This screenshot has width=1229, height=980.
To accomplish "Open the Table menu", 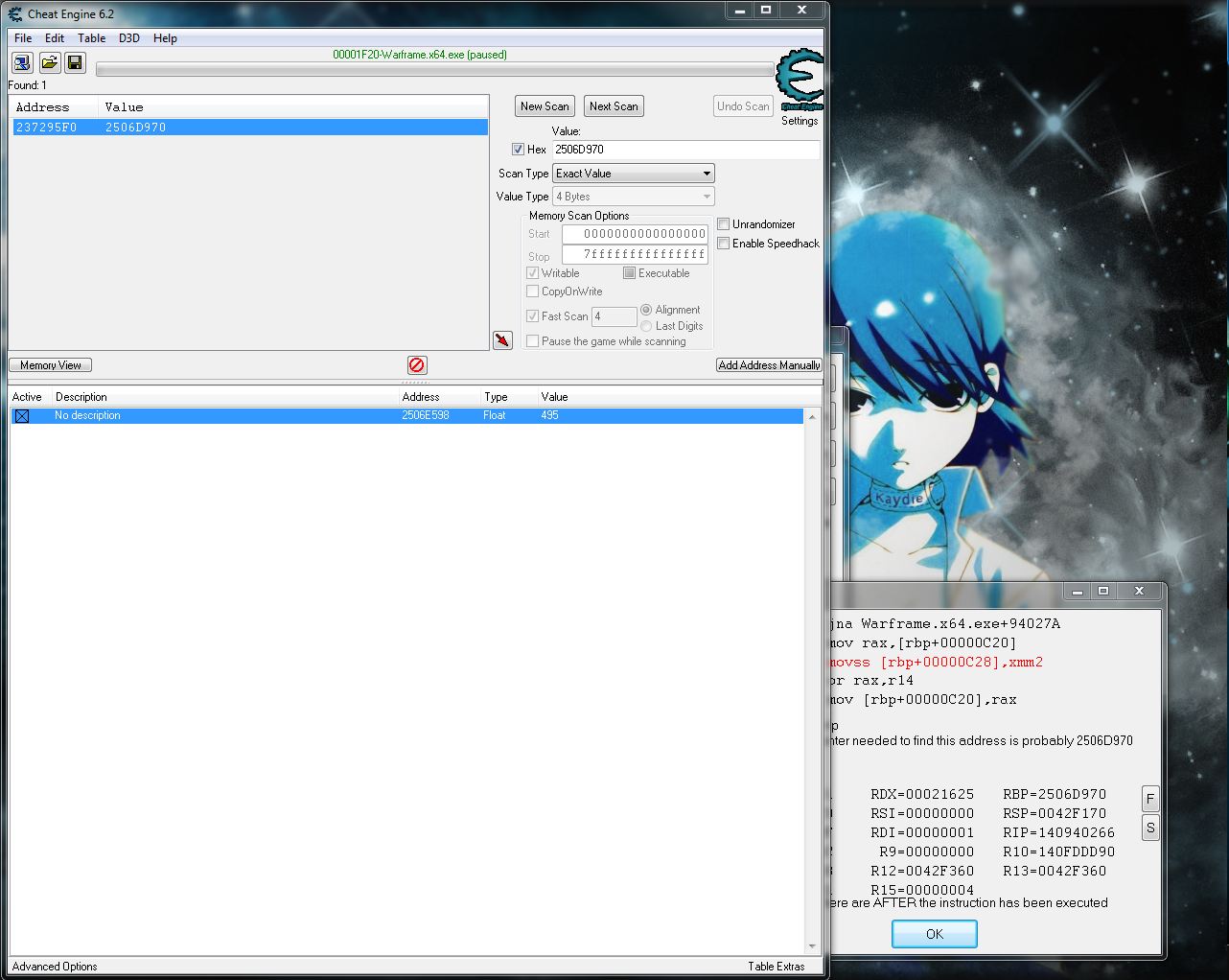I will coord(92,38).
